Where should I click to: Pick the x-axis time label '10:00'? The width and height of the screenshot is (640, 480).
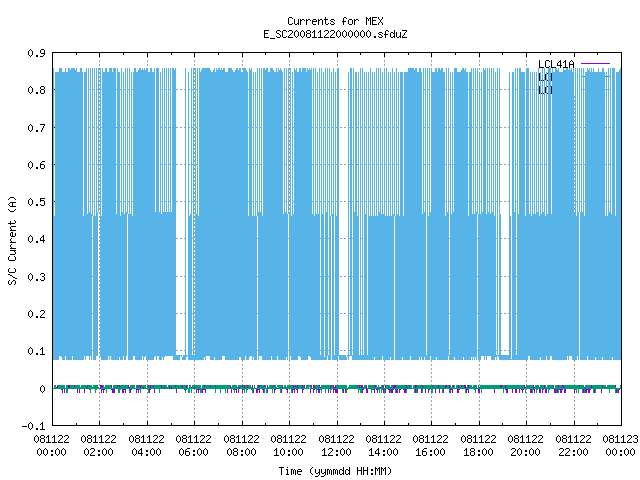[288, 452]
